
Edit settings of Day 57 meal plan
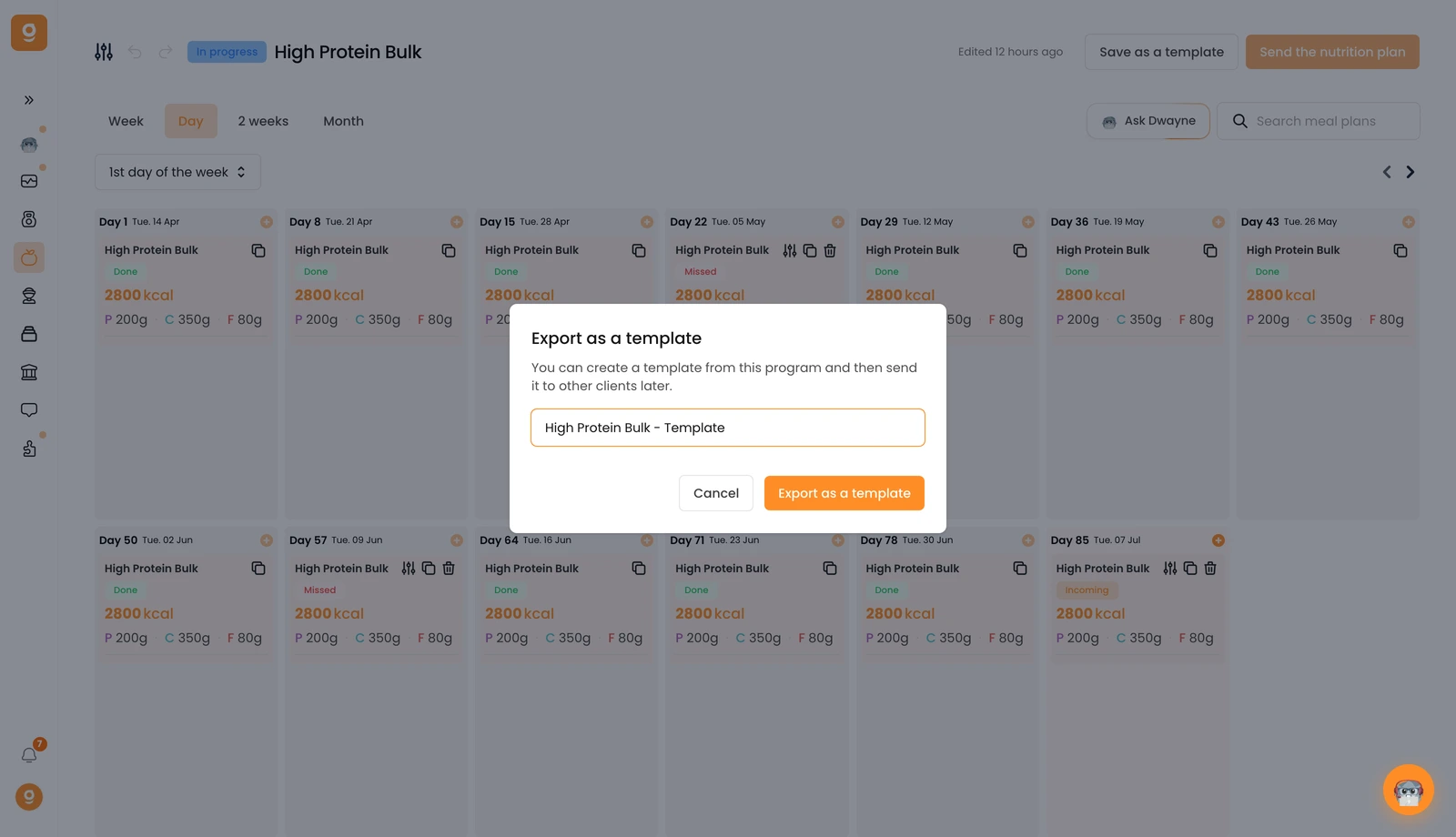(409, 569)
